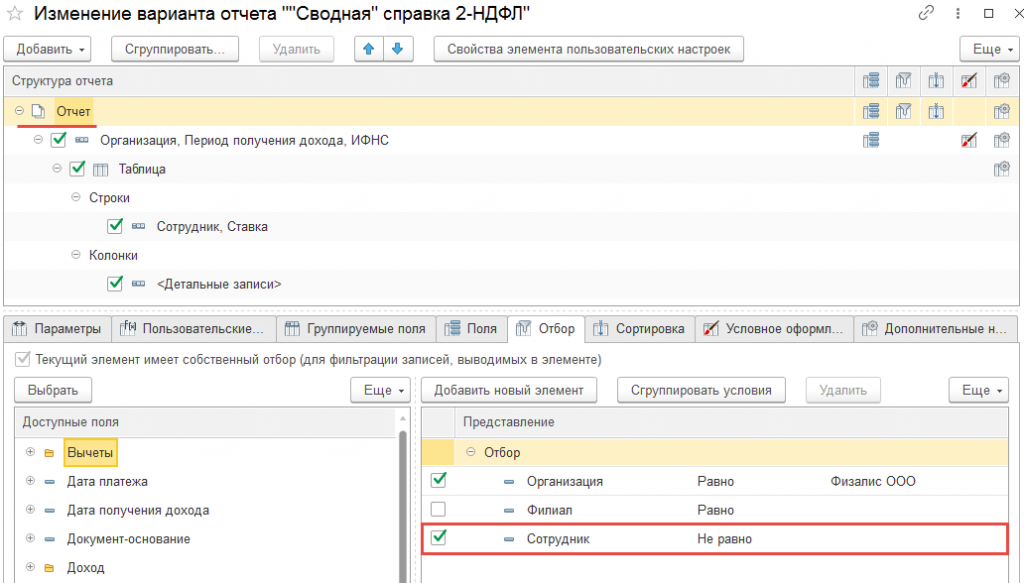1024x583 pixels.
Task: Open the Дополнительные настройки tab
Action: click(x=935, y=329)
